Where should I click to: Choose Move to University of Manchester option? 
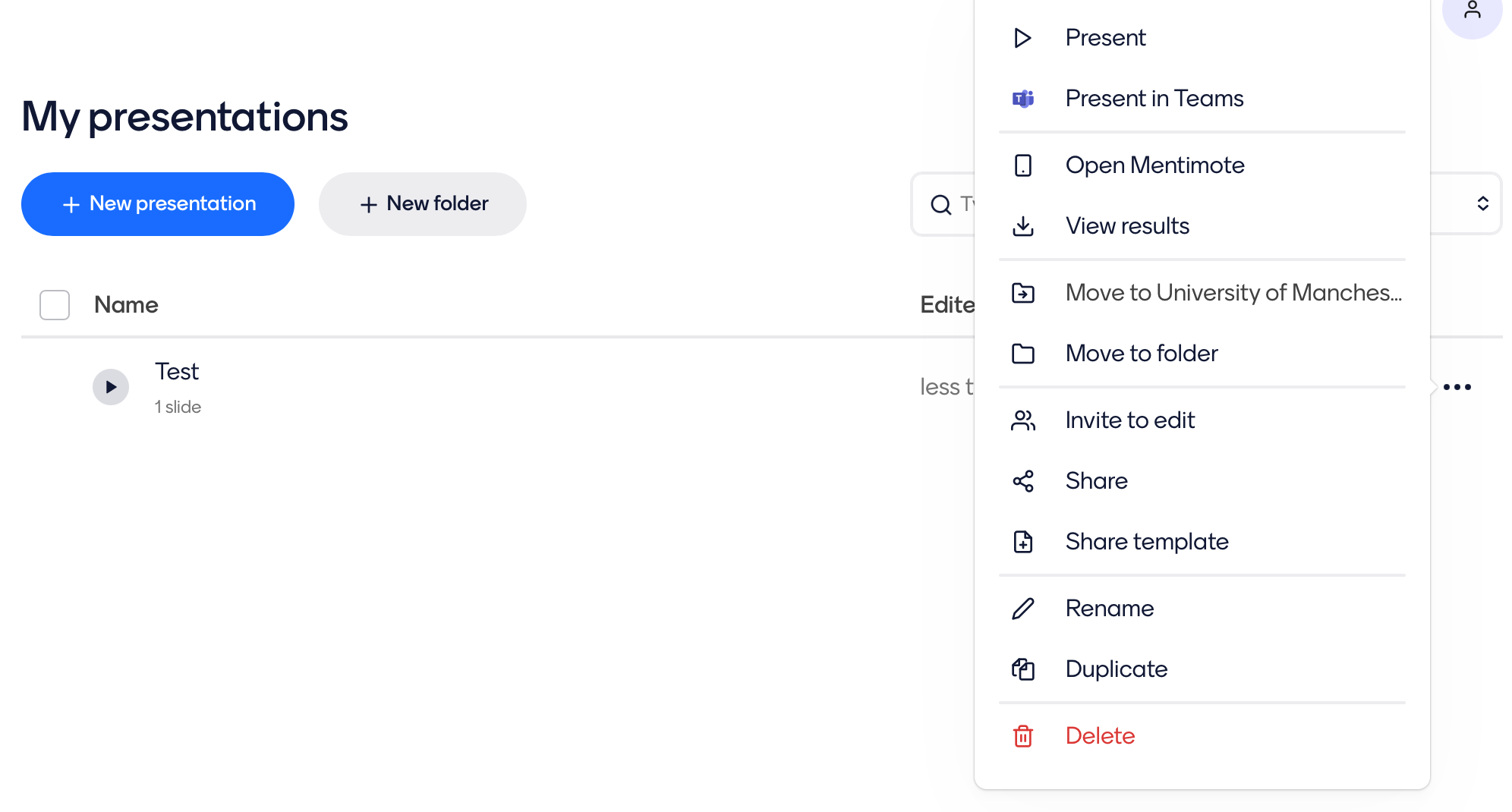tap(1233, 293)
